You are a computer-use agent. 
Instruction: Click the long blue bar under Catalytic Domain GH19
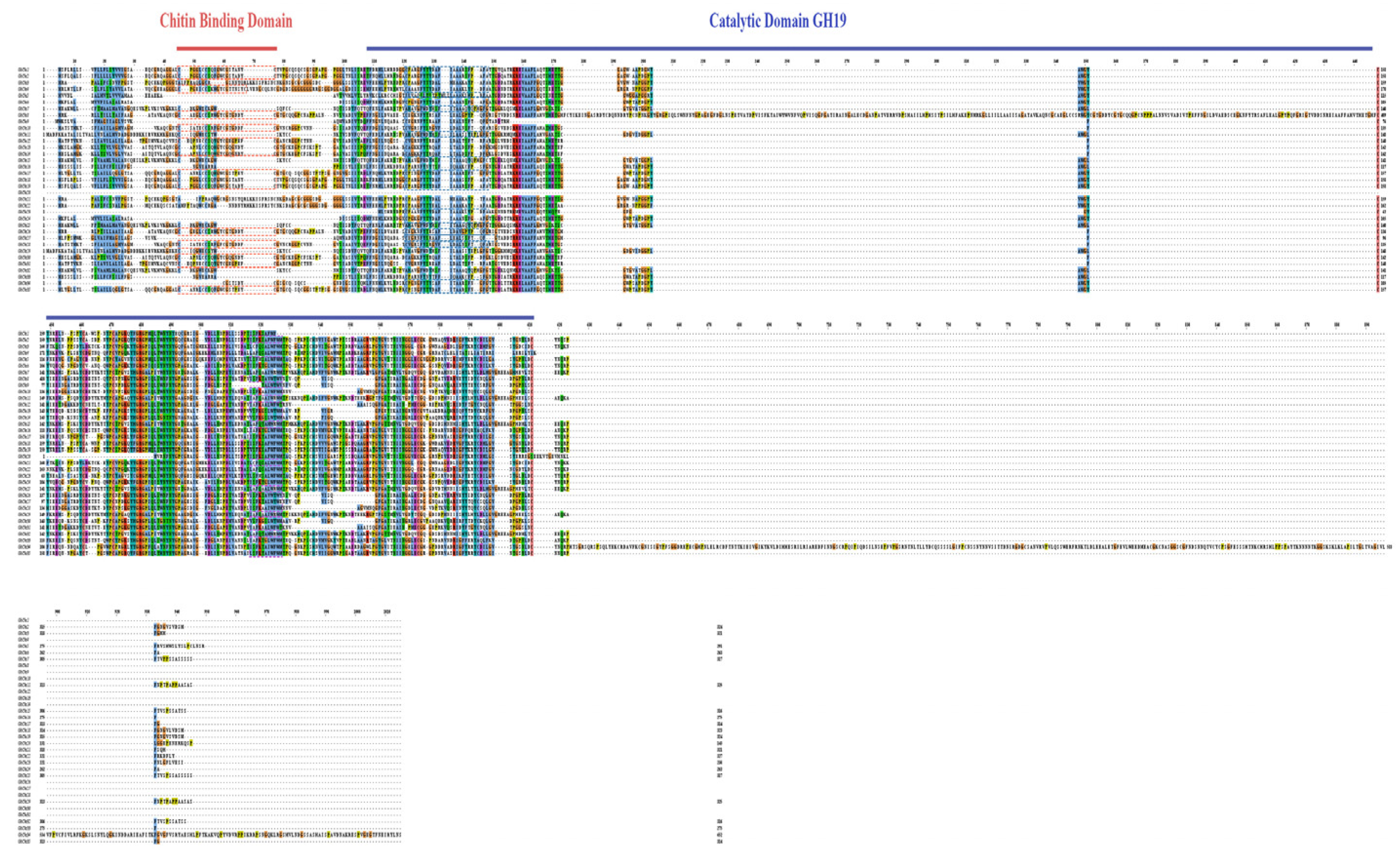click(x=869, y=48)
